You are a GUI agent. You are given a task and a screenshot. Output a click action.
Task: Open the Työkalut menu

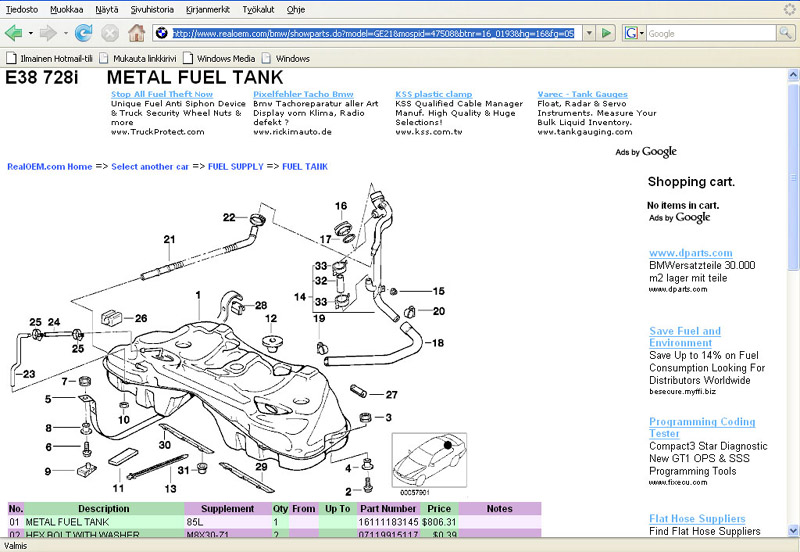[257, 8]
